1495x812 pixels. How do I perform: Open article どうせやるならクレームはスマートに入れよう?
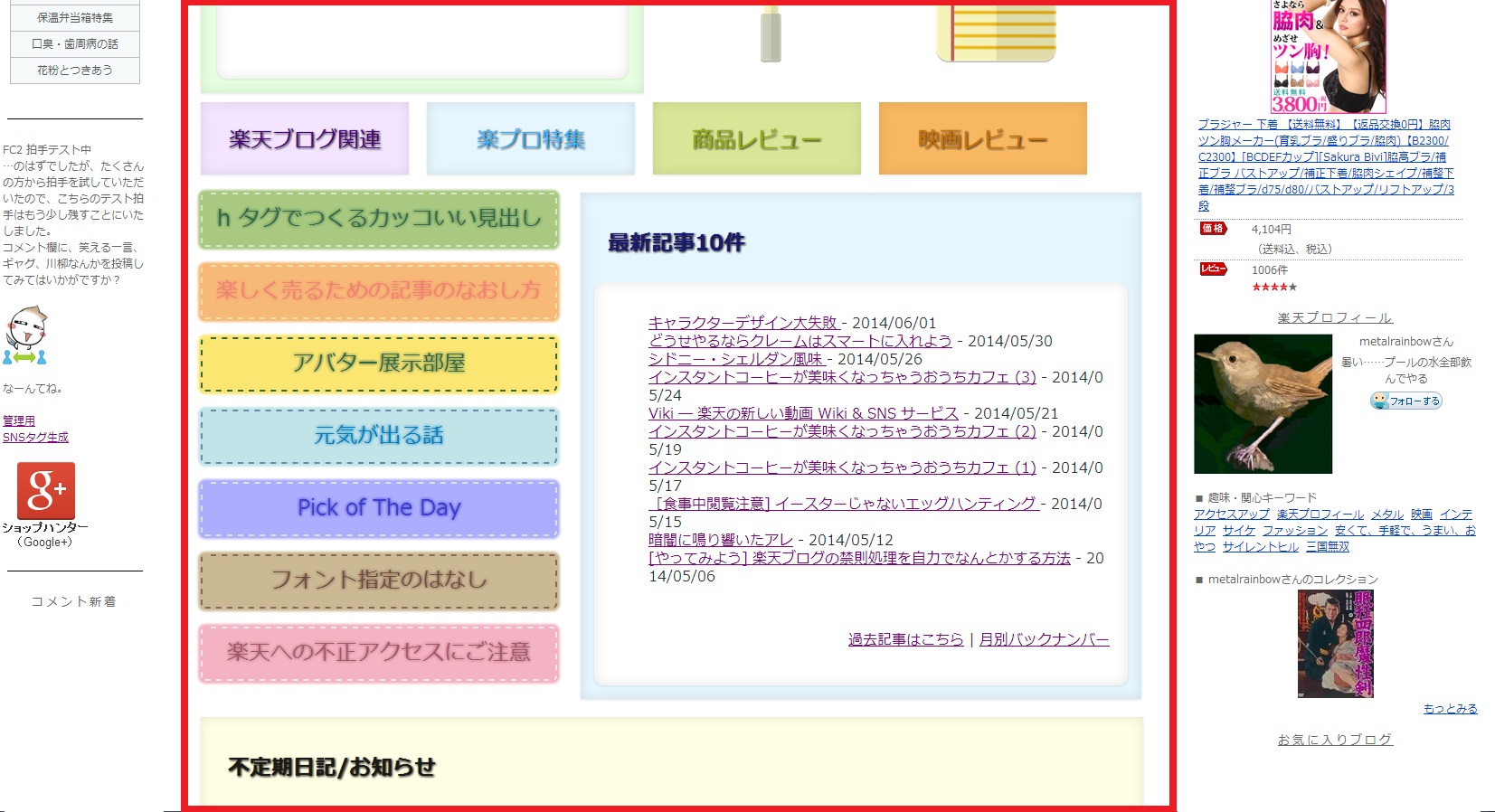point(800,341)
